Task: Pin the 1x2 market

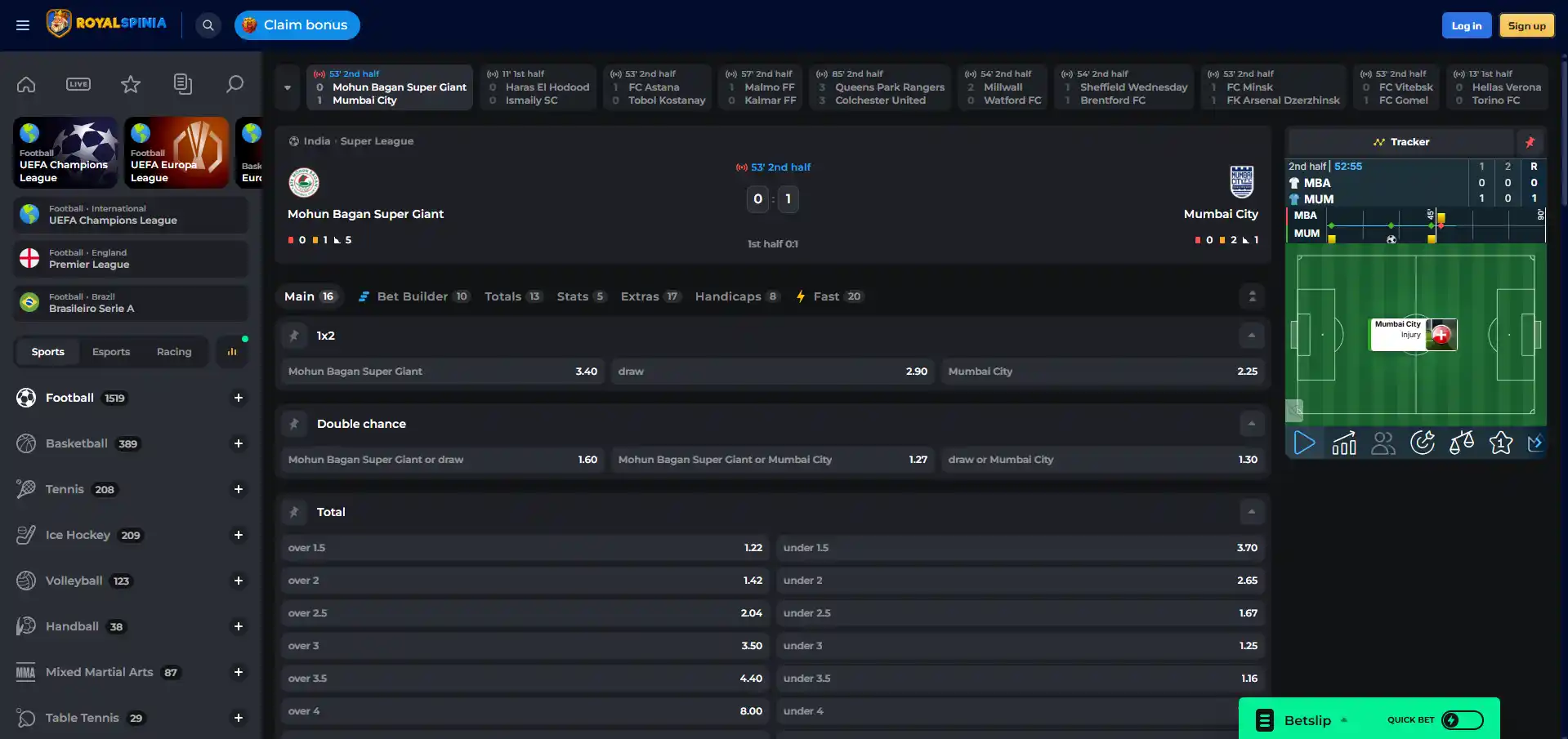Action: (294, 336)
